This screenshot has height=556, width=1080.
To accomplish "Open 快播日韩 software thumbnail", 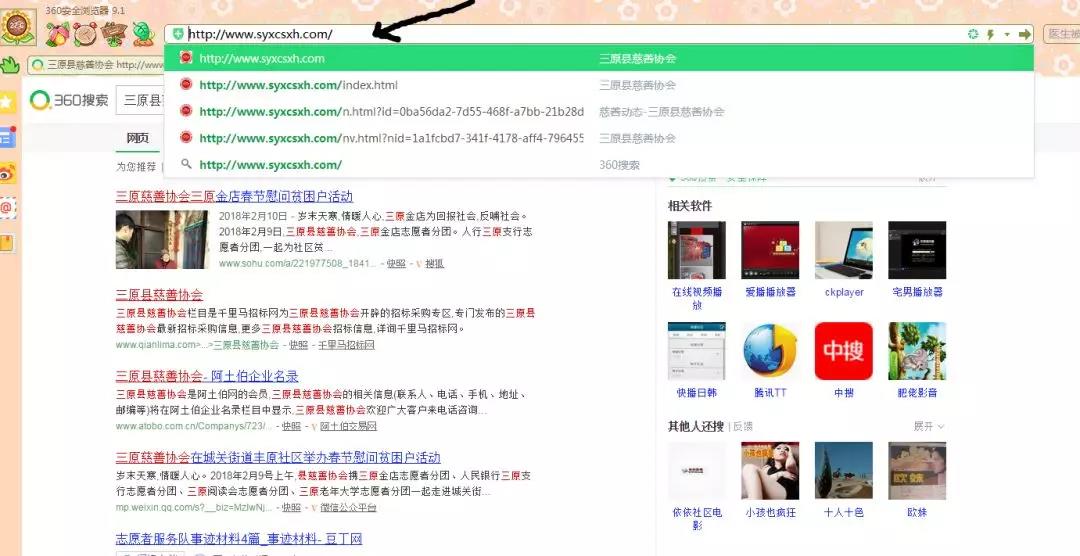I will tap(697, 351).
